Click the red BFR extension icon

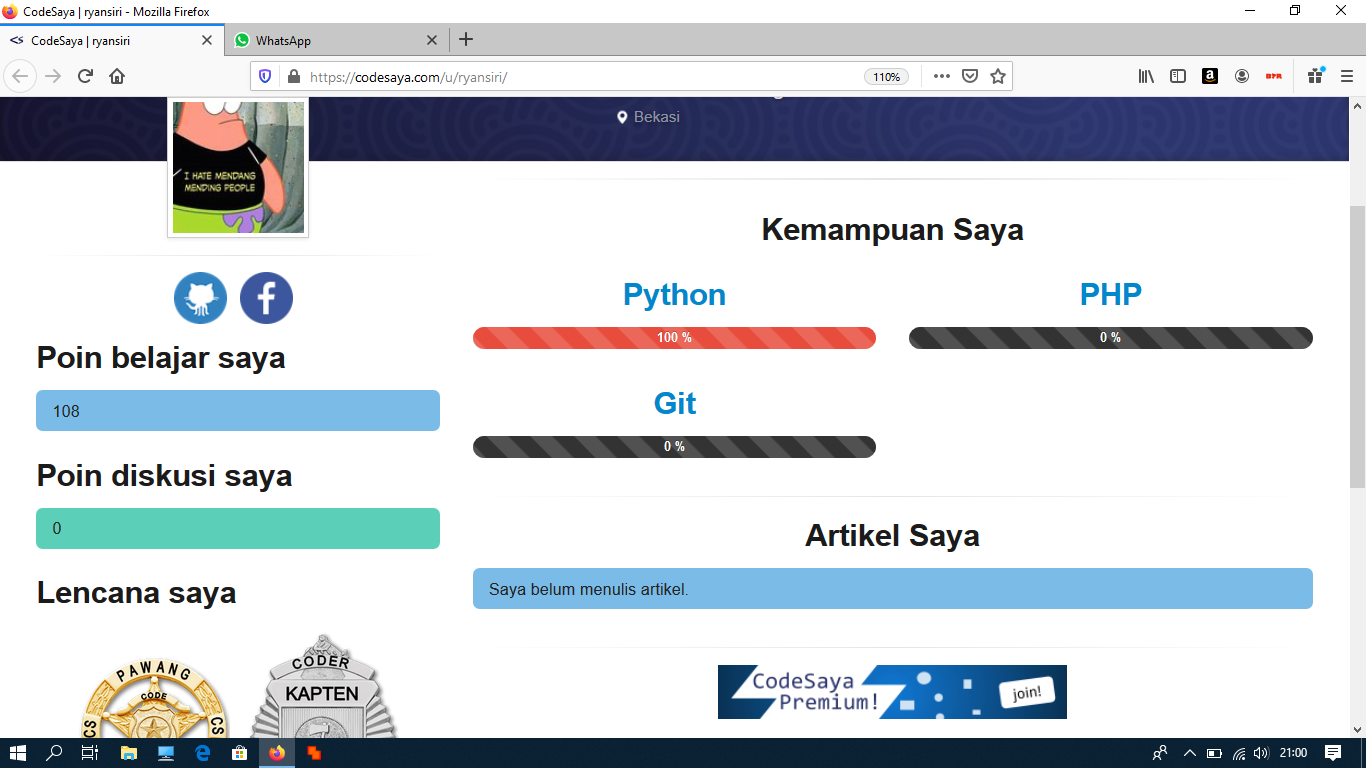1274,76
